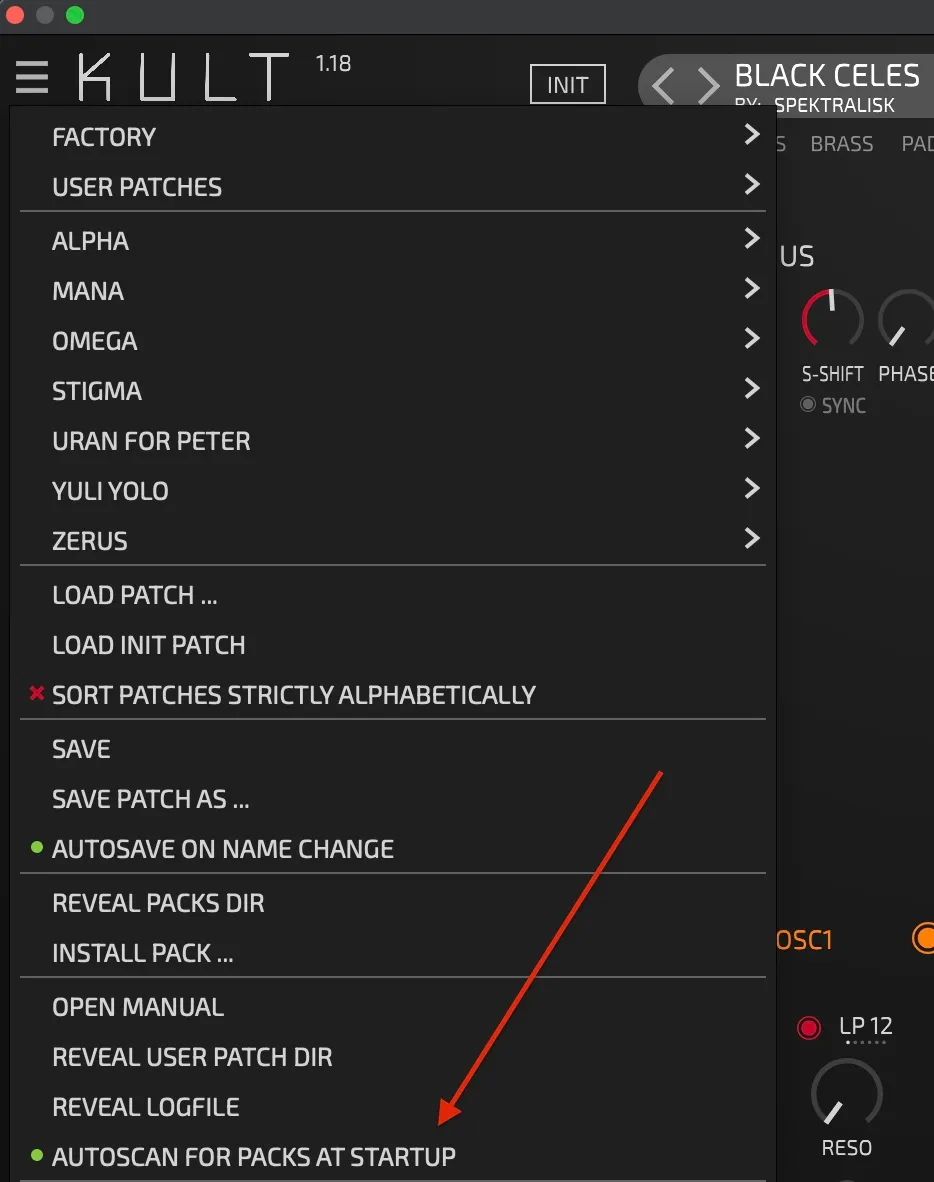
Task: Click the next preset arrow
Action: click(x=706, y=85)
